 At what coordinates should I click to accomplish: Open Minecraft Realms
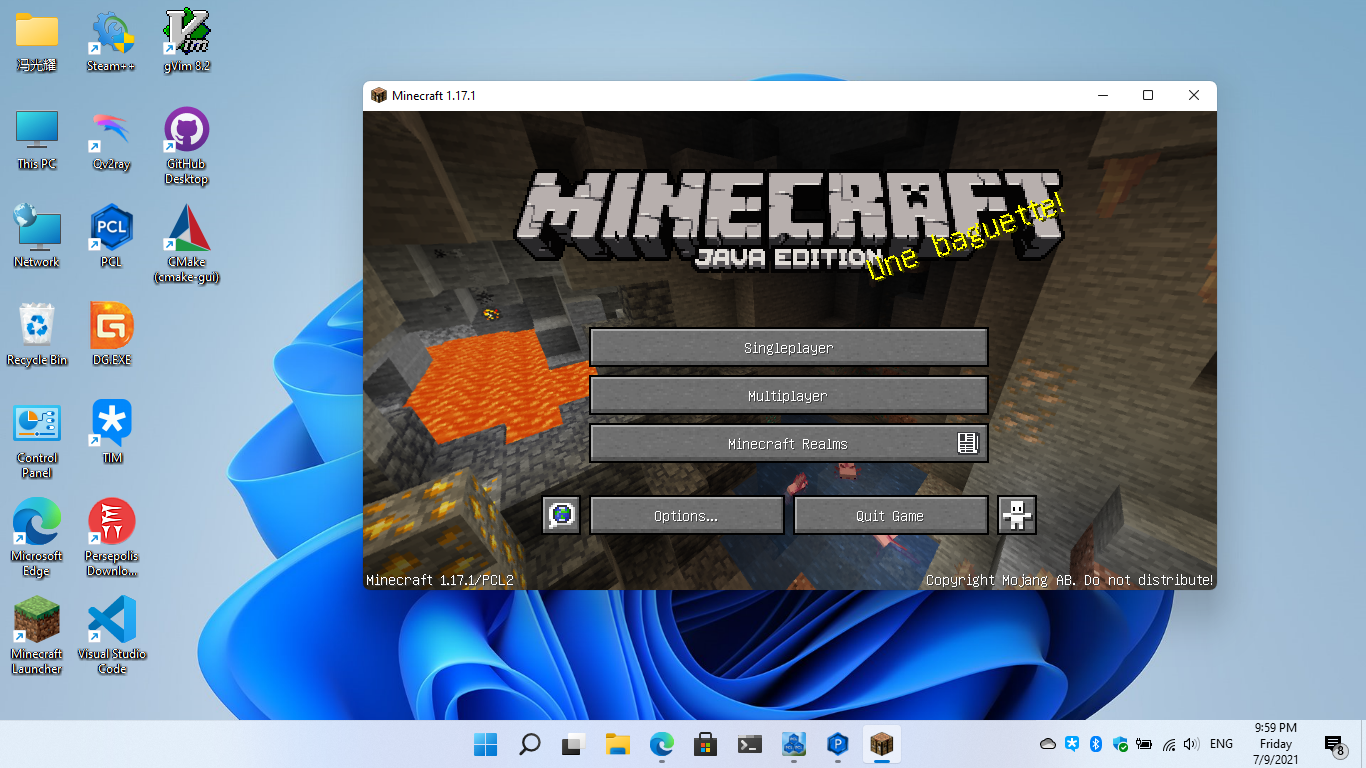coord(788,444)
